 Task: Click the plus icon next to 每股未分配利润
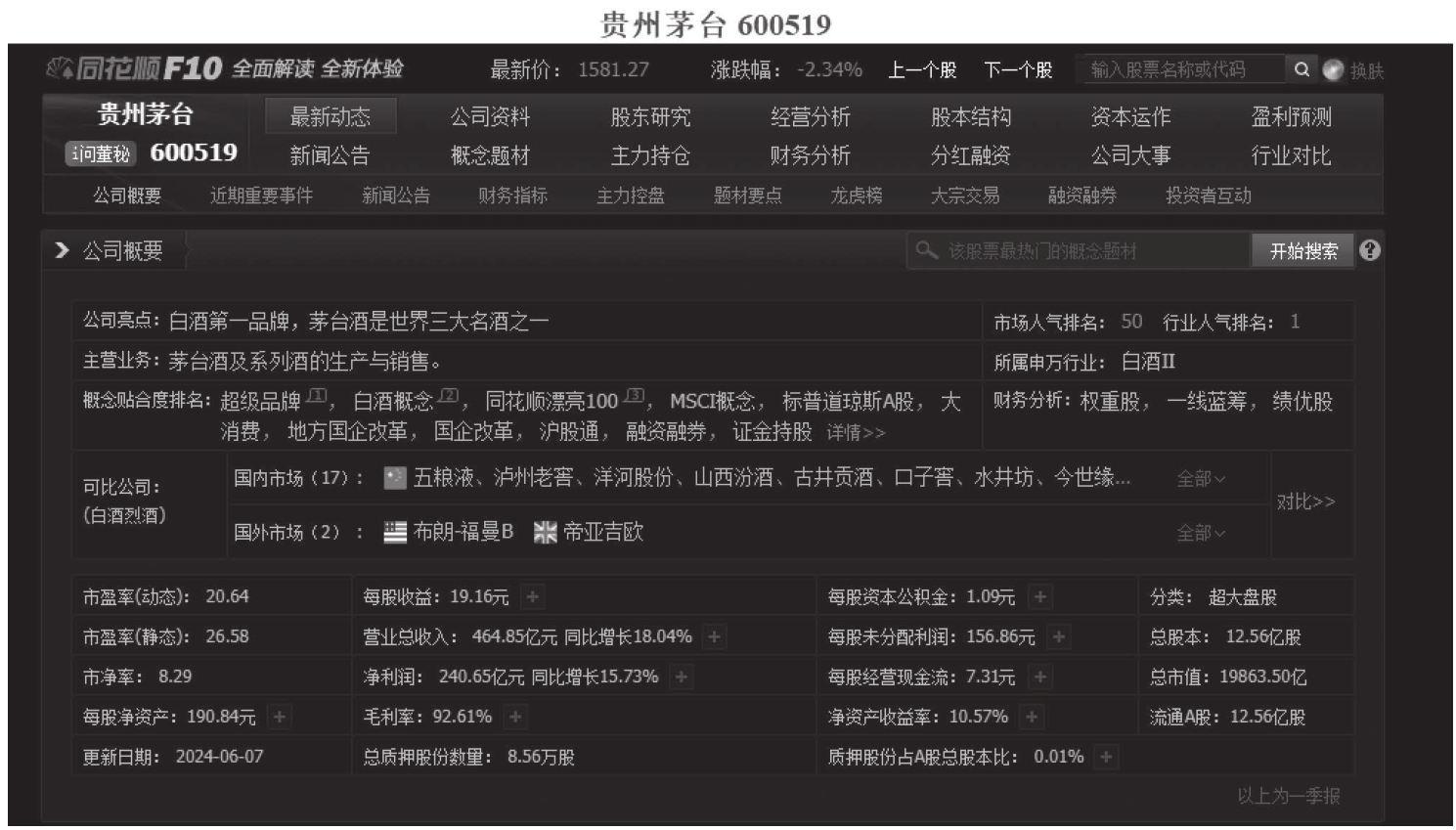[1059, 636]
